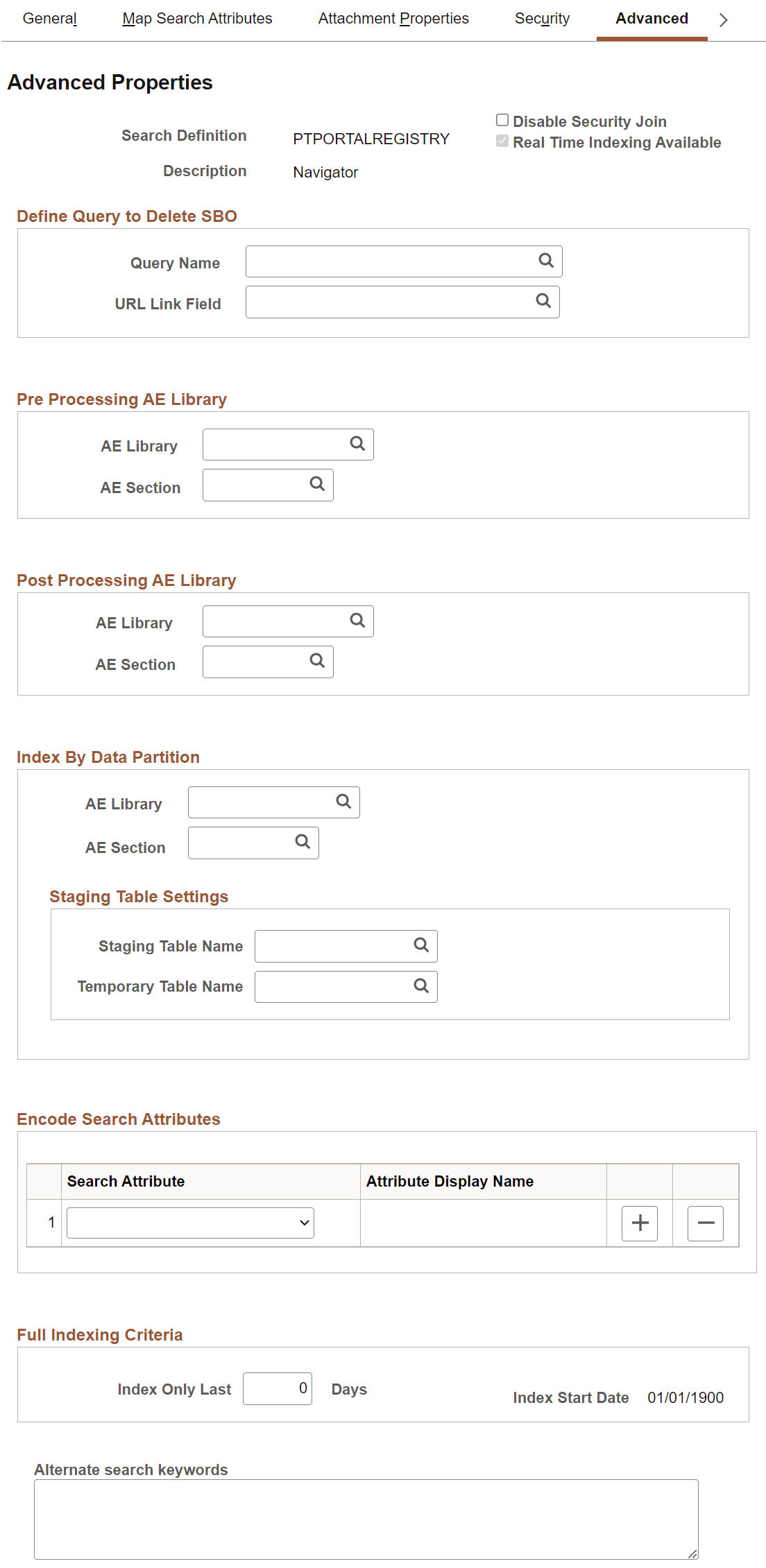Expand hidden tabs with the right chevron
Image resolution: width=766 pixels, height=1568 pixels.
pyautogui.click(x=723, y=20)
